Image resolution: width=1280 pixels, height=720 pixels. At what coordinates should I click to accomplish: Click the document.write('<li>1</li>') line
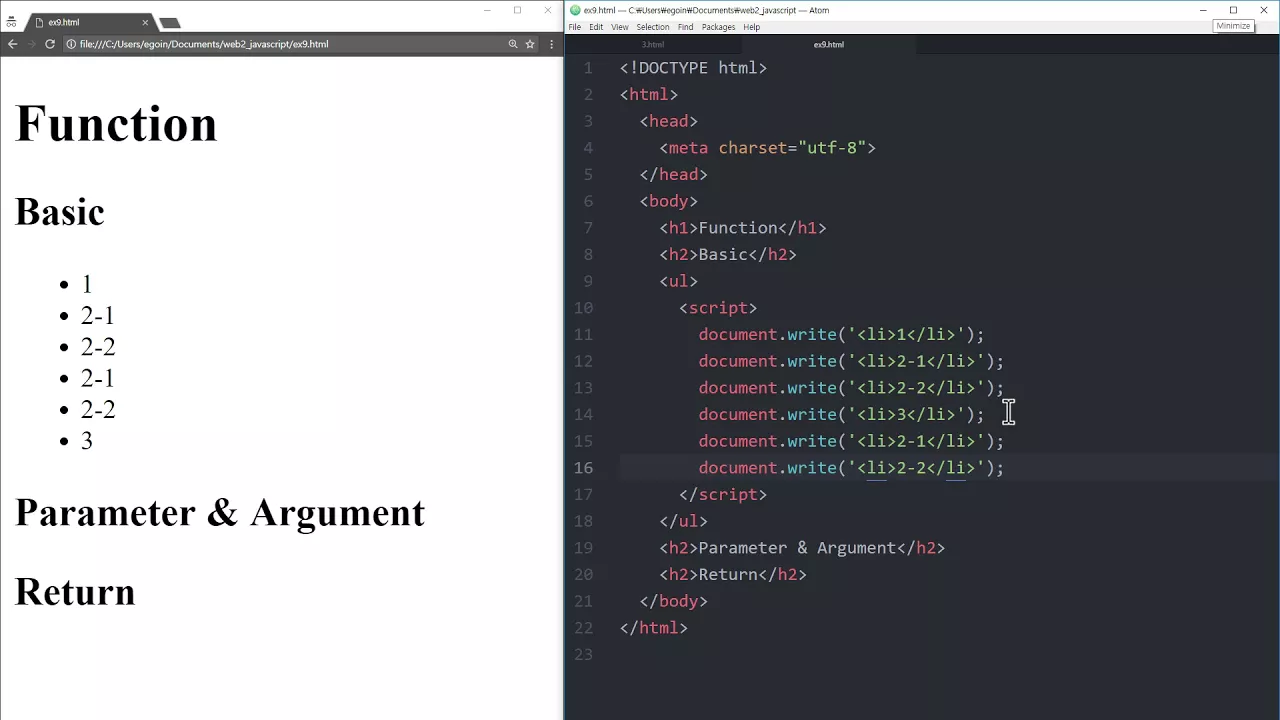841,335
